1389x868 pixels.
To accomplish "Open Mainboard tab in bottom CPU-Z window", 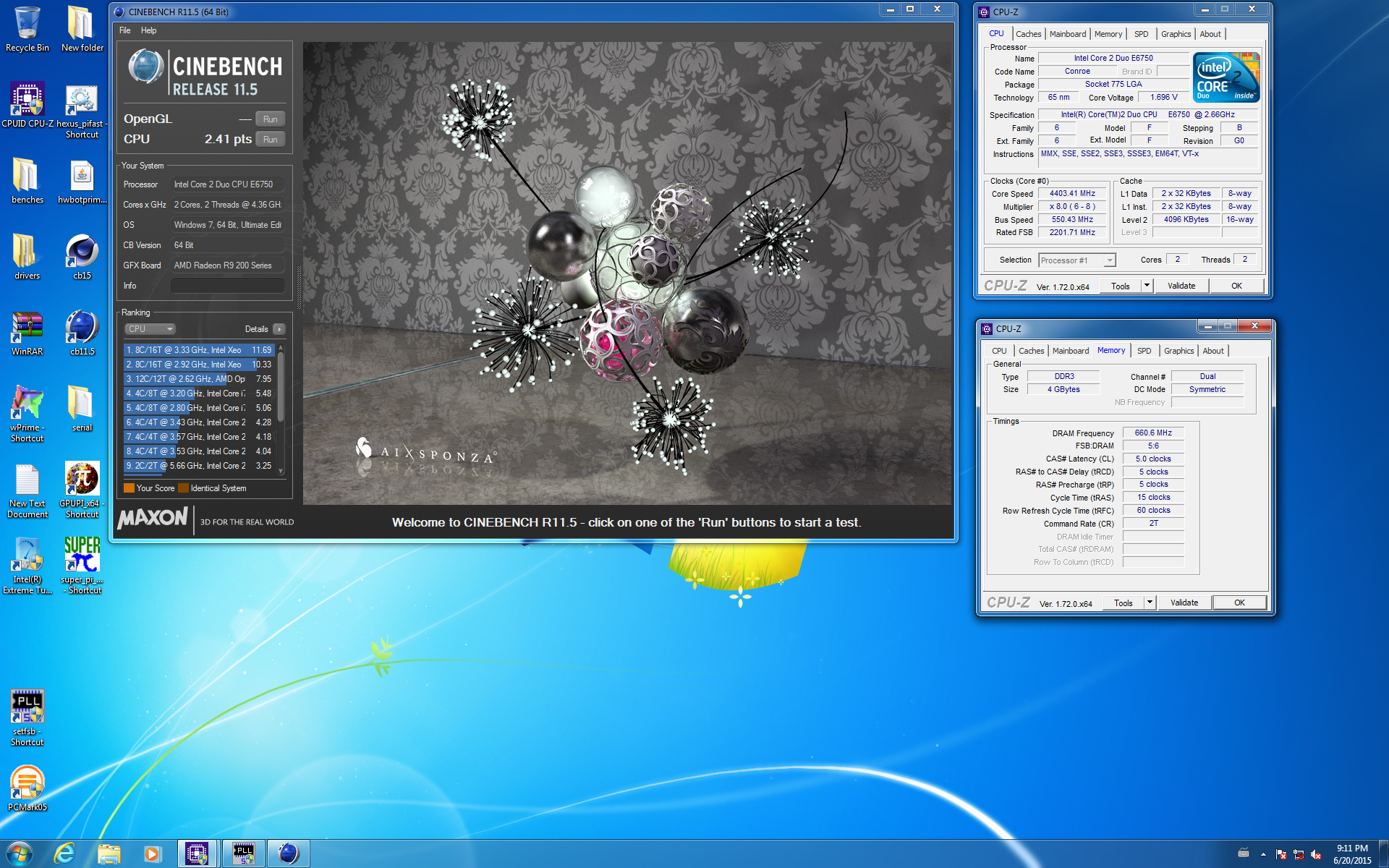I will pos(1071,351).
